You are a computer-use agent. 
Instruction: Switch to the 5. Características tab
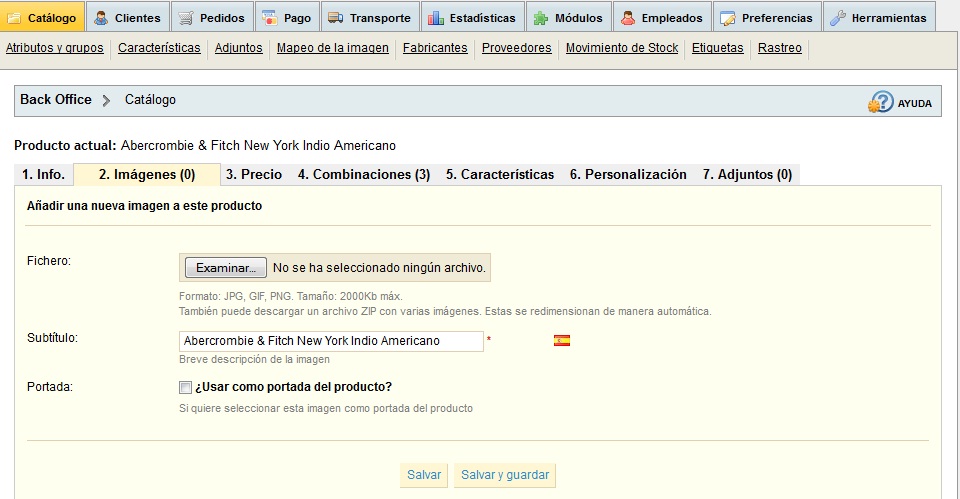coord(500,174)
